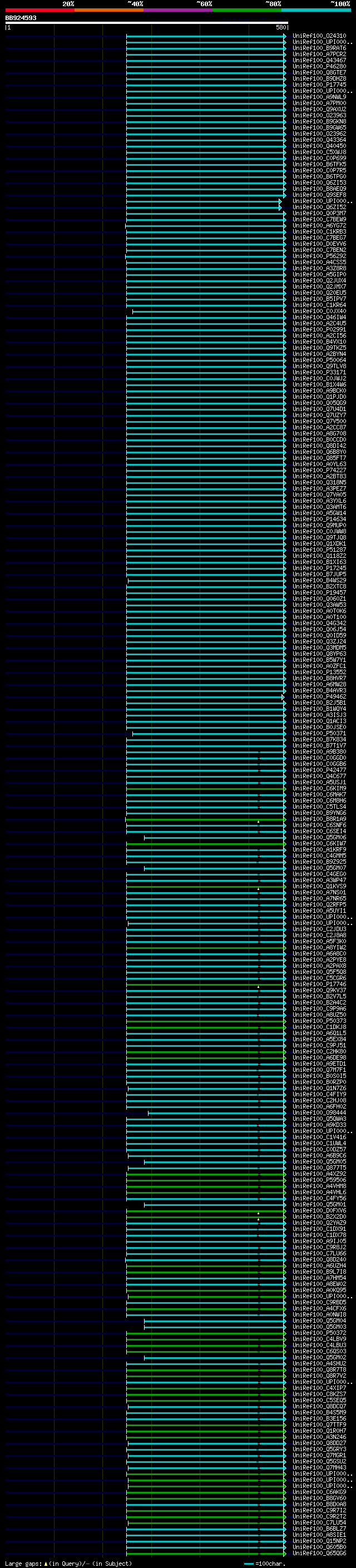
Task: Select hit label UniRef100_C6KIW7
Action: [319, 843]
